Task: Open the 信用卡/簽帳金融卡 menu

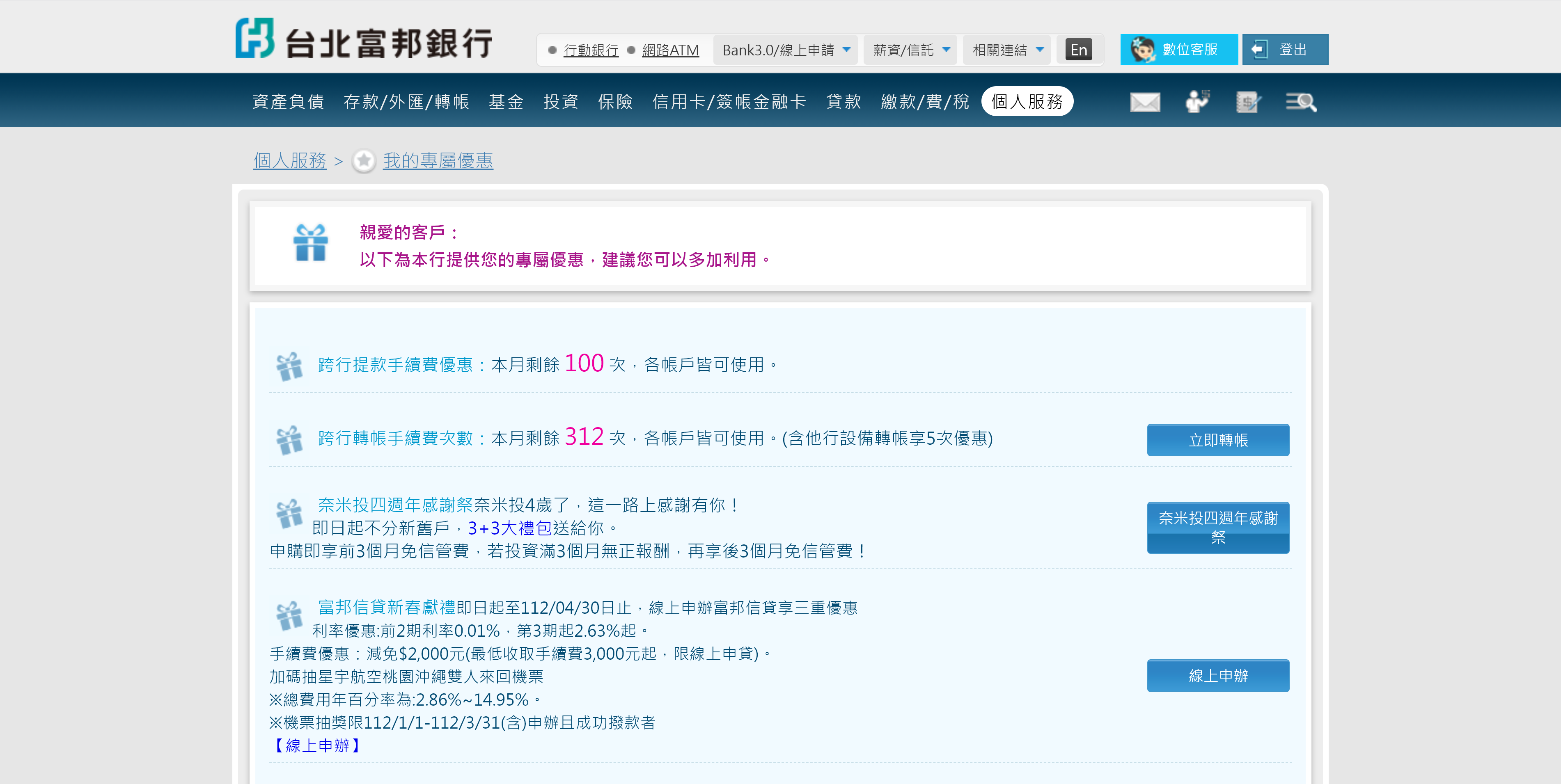Action: pyautogui.click(x=729, y=101)
